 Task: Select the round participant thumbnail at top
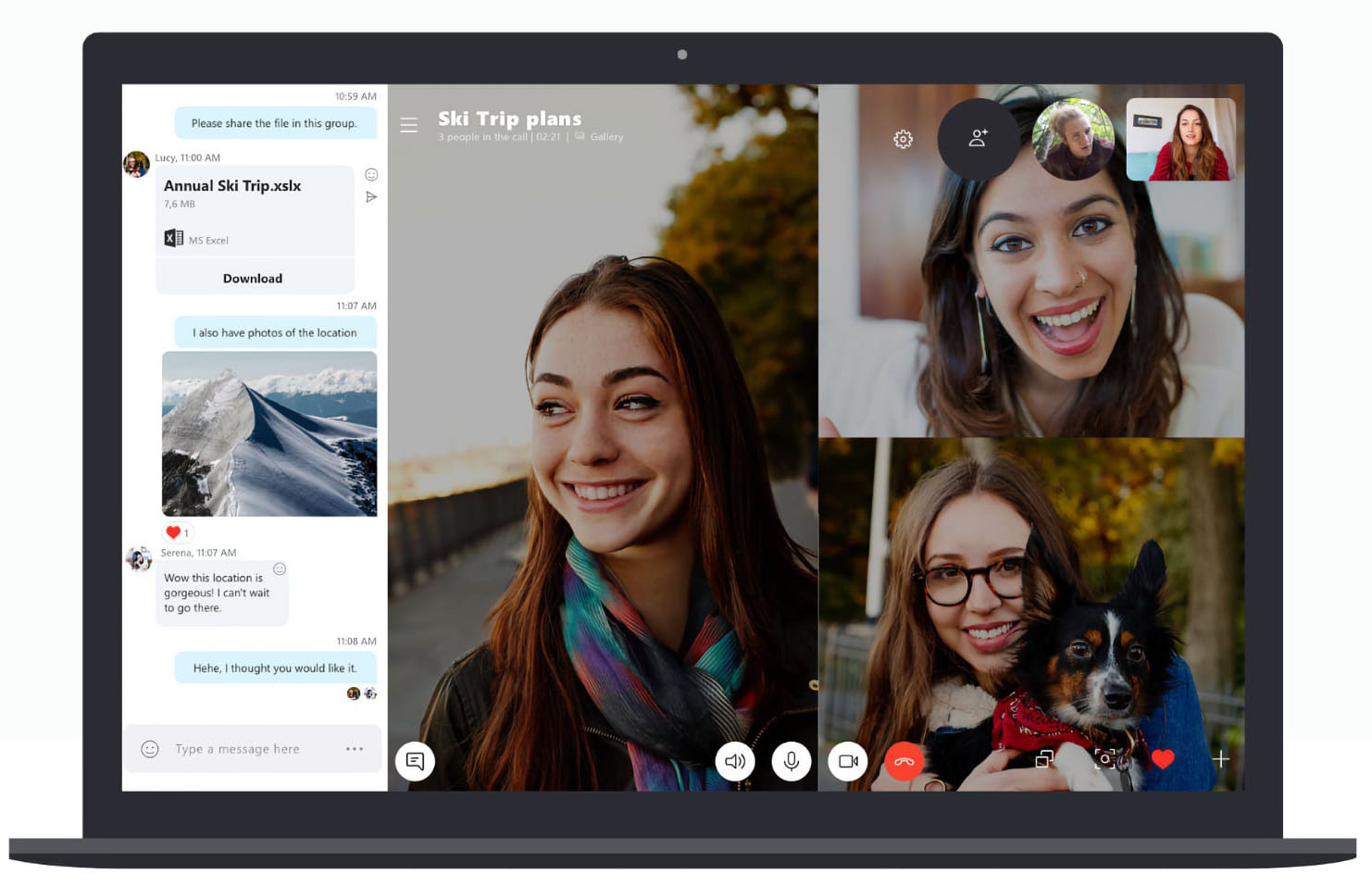[x=1073, y=139]
